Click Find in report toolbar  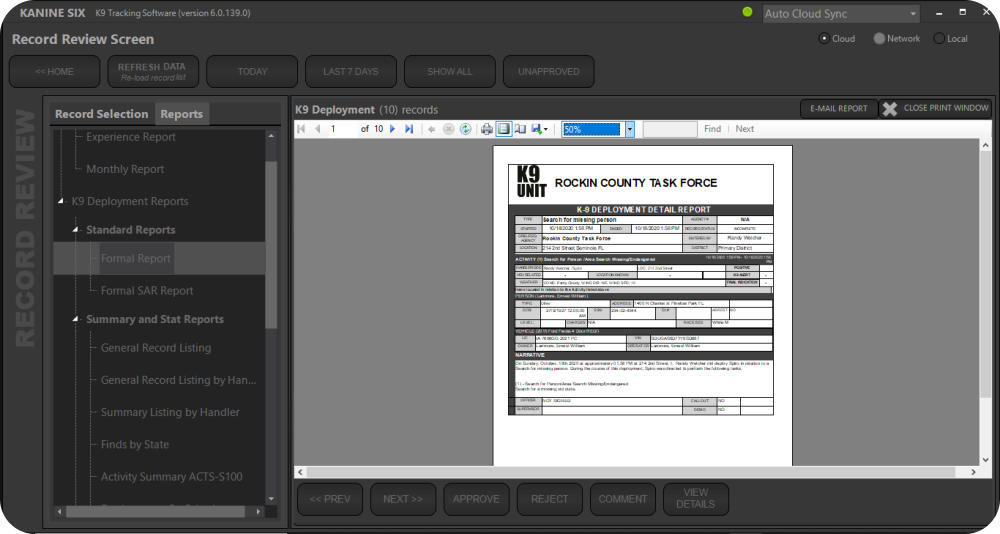[x=712, y=129]
